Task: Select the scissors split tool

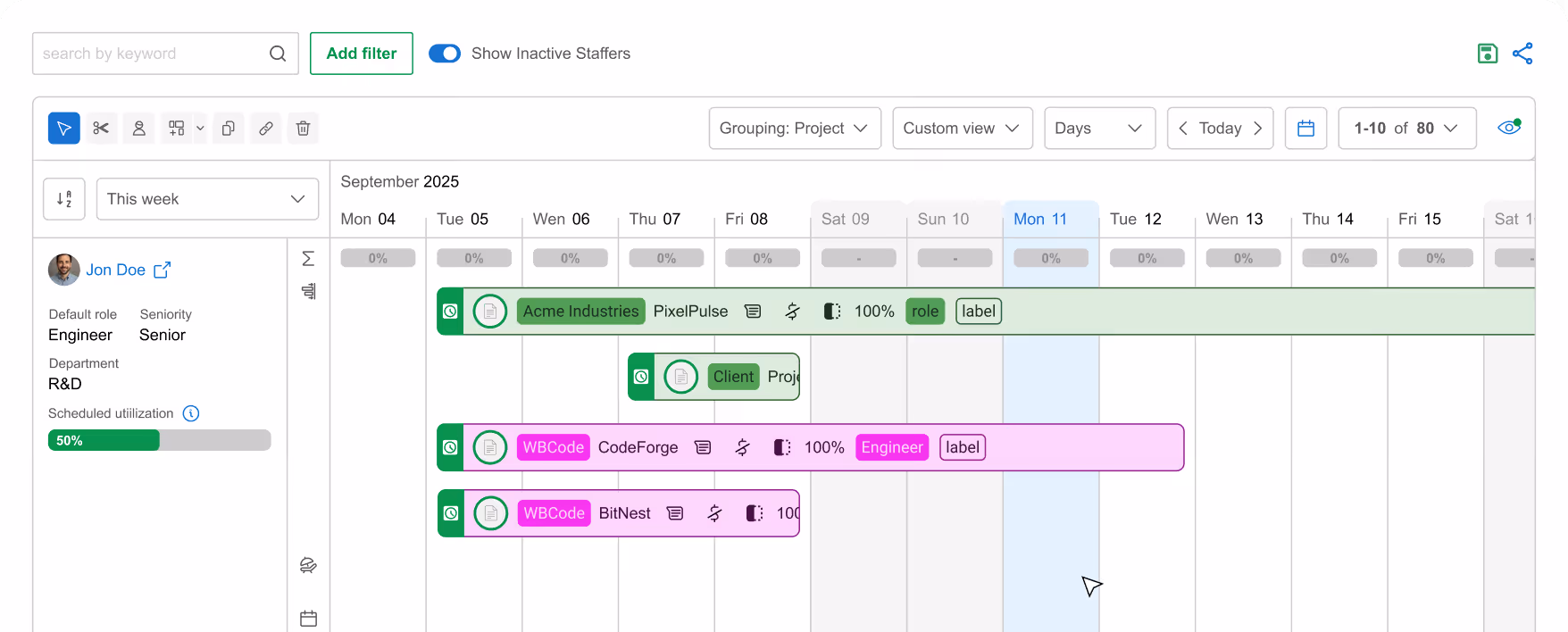Action: (101, 129)
